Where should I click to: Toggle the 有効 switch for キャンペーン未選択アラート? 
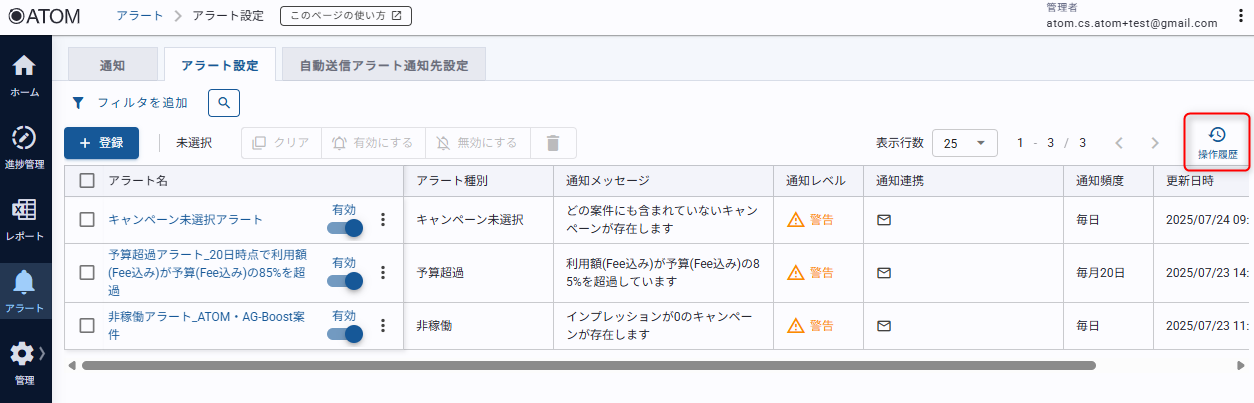tap(345, 226)
